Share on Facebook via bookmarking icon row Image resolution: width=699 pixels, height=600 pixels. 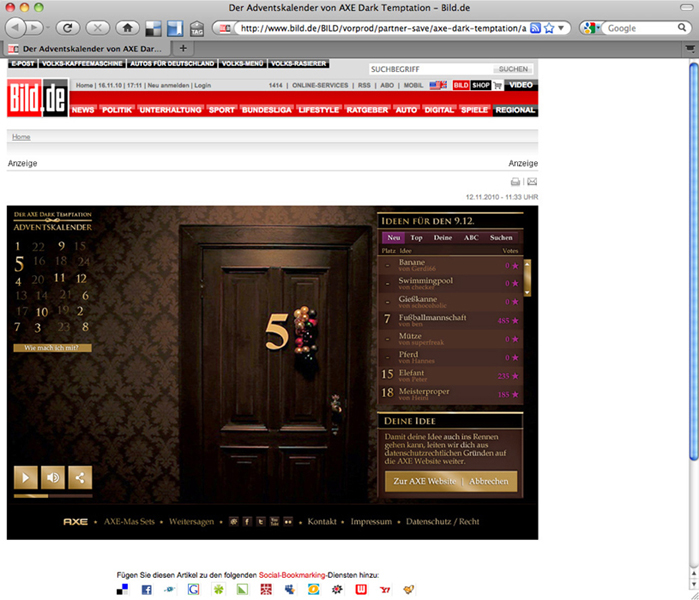point(146,590)
